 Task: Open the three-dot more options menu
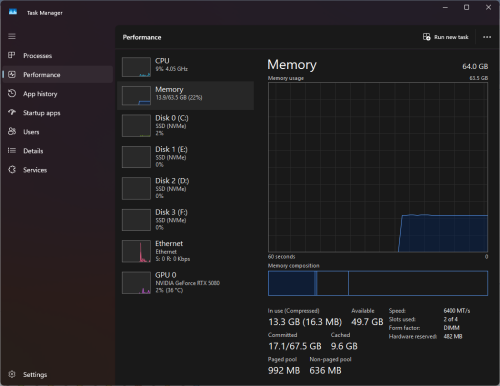487,37
